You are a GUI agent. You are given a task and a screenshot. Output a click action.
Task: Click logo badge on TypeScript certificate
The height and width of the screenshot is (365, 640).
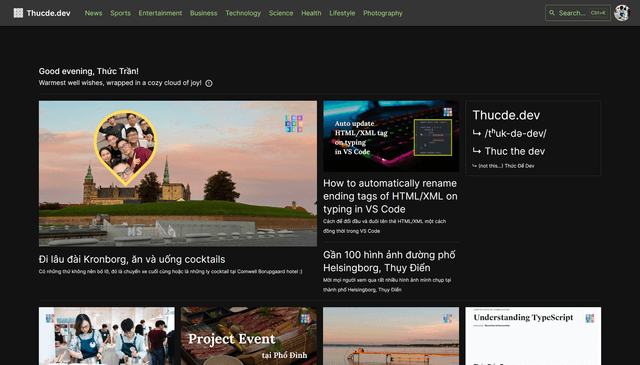point(590,318)
